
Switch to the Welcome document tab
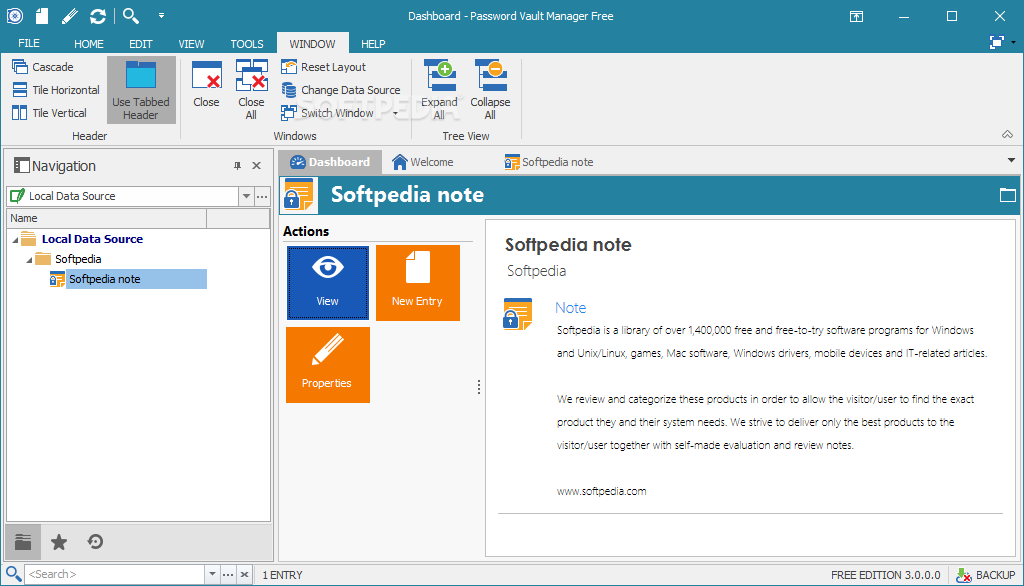[x=423, y=162]
